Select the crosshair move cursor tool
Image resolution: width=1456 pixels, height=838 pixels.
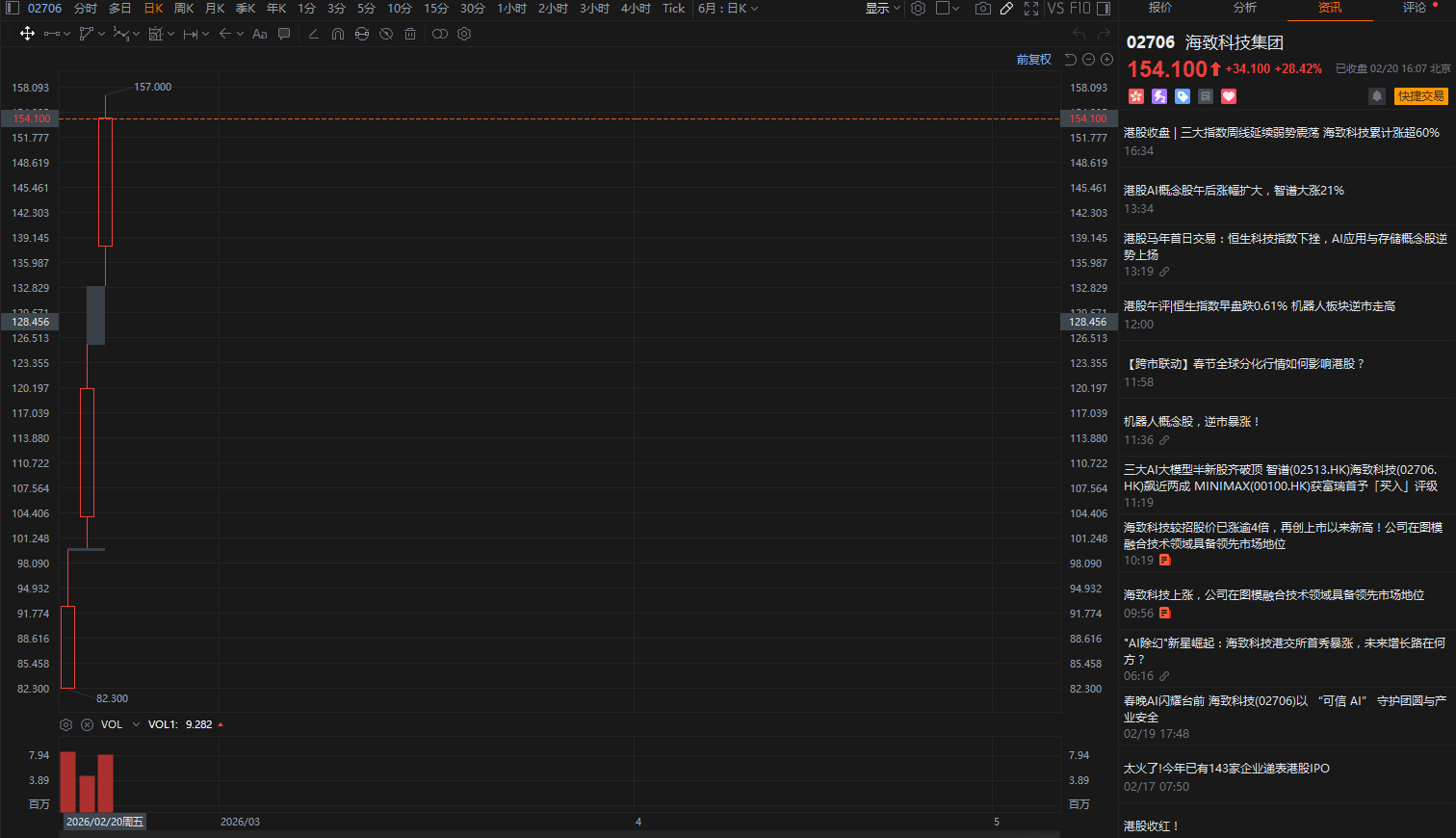click(x=27, y=34)
